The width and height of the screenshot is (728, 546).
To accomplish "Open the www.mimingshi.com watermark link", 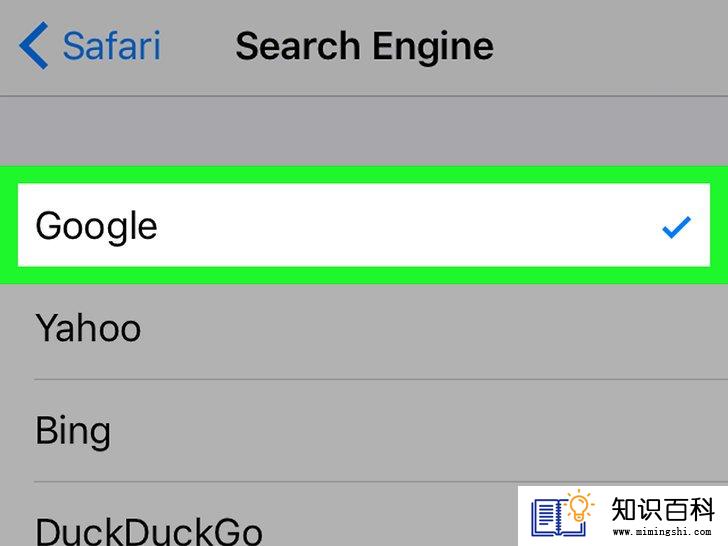I will 662,532.
